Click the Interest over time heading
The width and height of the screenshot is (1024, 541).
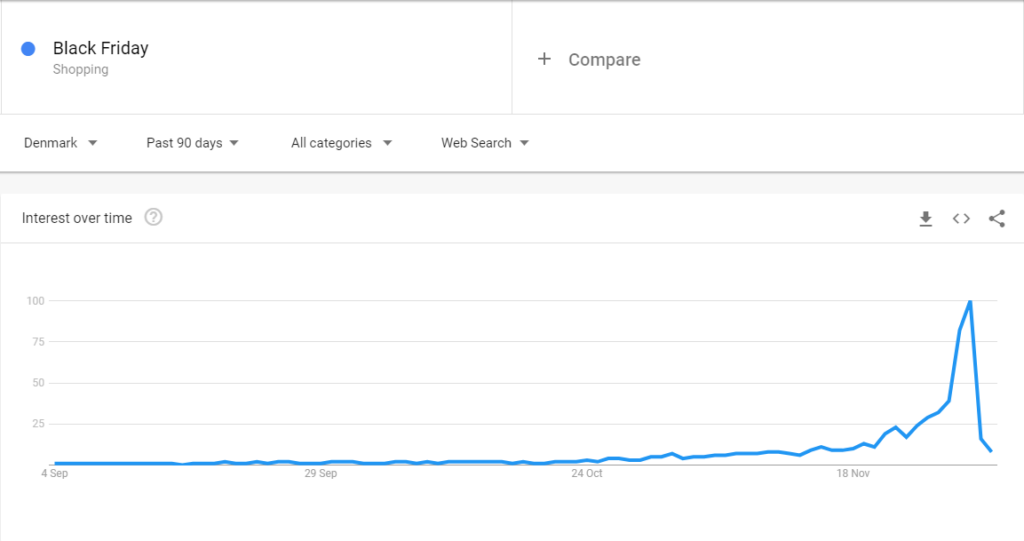pyautogui.click(x=76, y=218)
